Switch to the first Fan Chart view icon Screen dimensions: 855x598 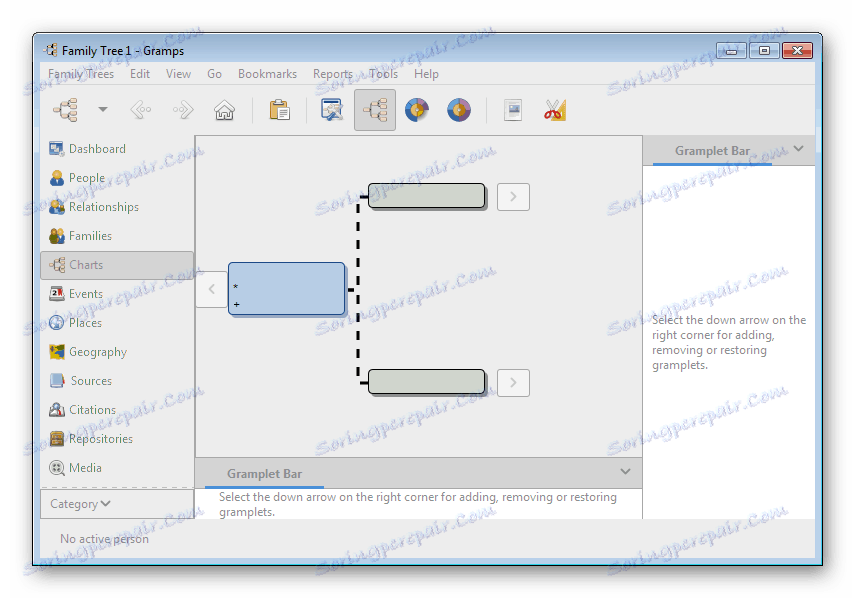click(417, 110)
